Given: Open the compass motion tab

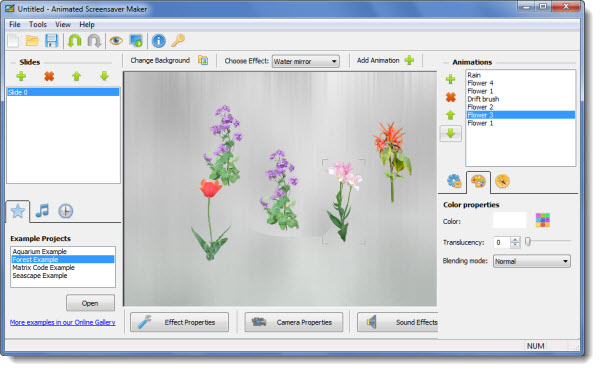Looking at the screenshot, I should [502, 181].
